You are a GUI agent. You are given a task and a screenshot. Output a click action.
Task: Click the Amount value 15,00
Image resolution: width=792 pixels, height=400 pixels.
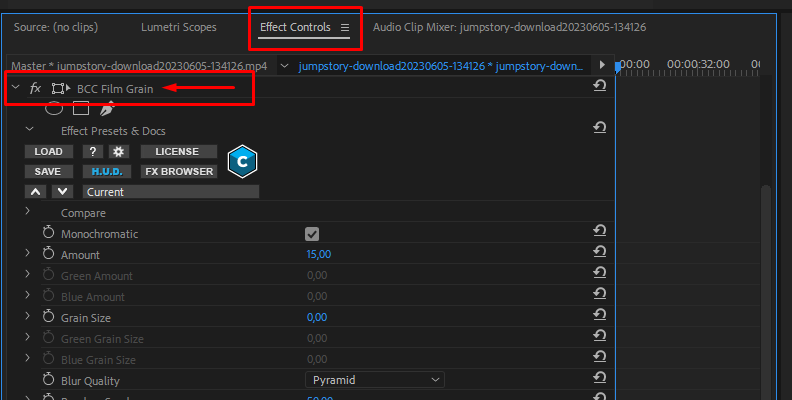pyautogui.click(x=319, y=255)
